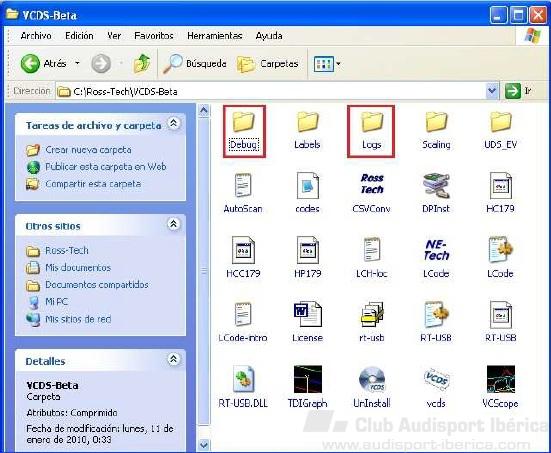Select the vcds executable icon
This screenshot has width=551, height=453.
click(x=436, y=380)
